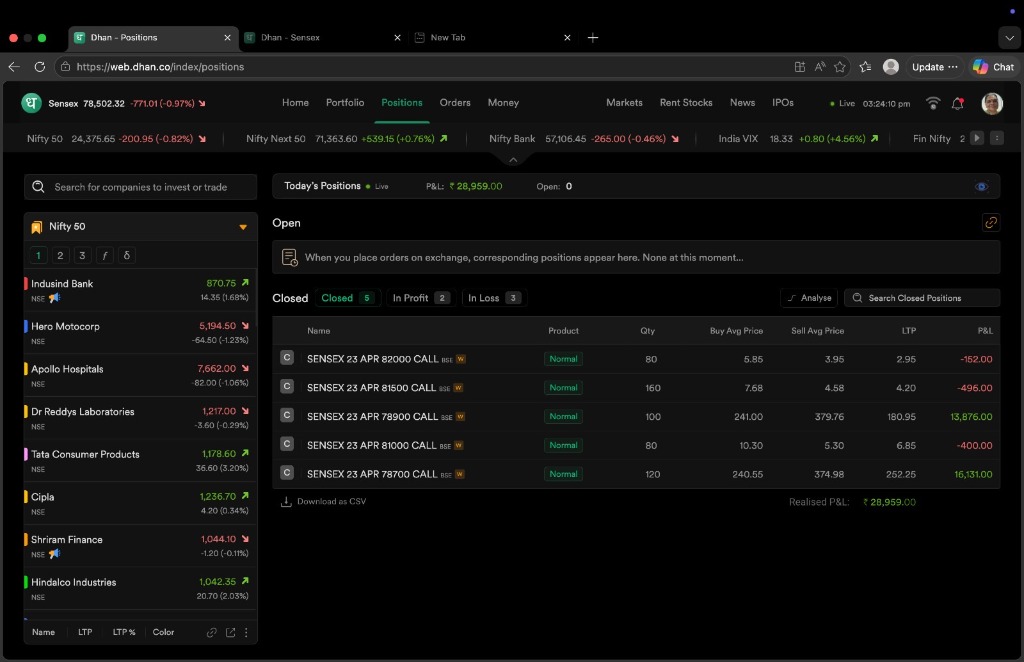Open the delta watchlist tab
This screenshot has width=1024, height=662.
tap(127, 255)
